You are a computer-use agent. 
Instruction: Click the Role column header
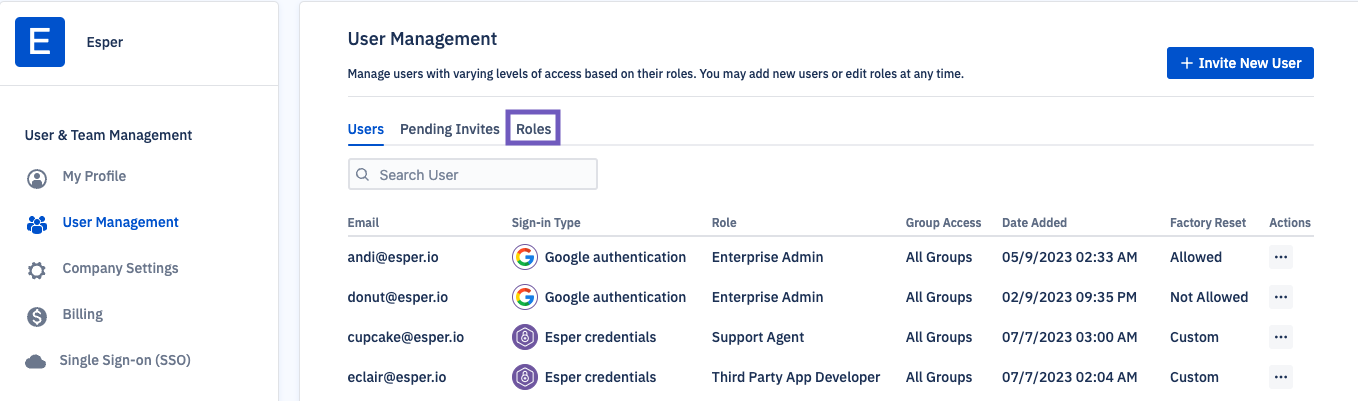coord(724,223)
